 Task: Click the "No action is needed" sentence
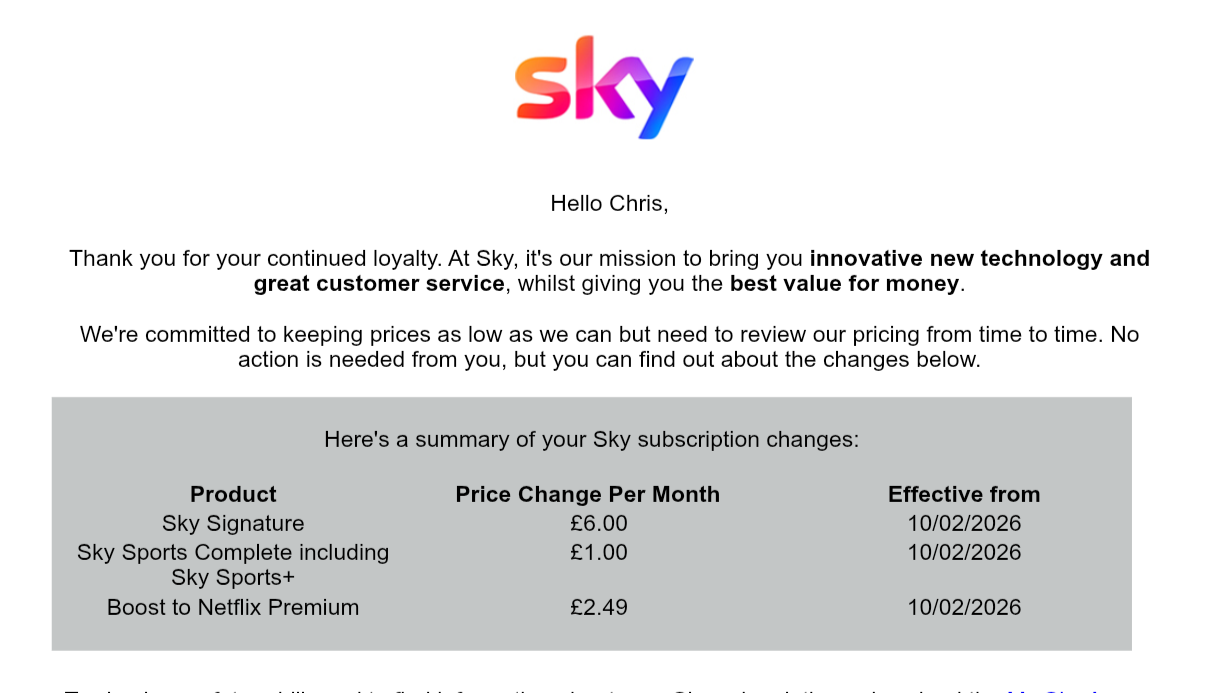click(x=609, y=360)
